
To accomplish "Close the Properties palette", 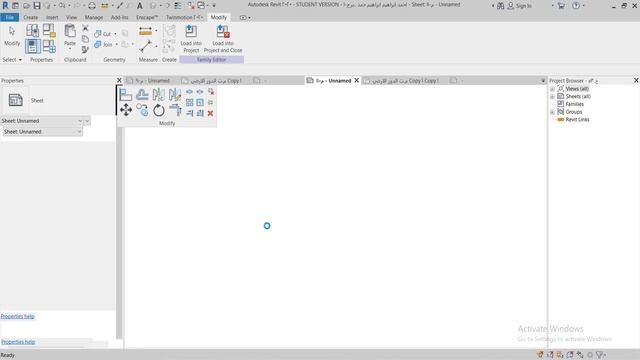I will pyautogui.click(x=119, y=80).
